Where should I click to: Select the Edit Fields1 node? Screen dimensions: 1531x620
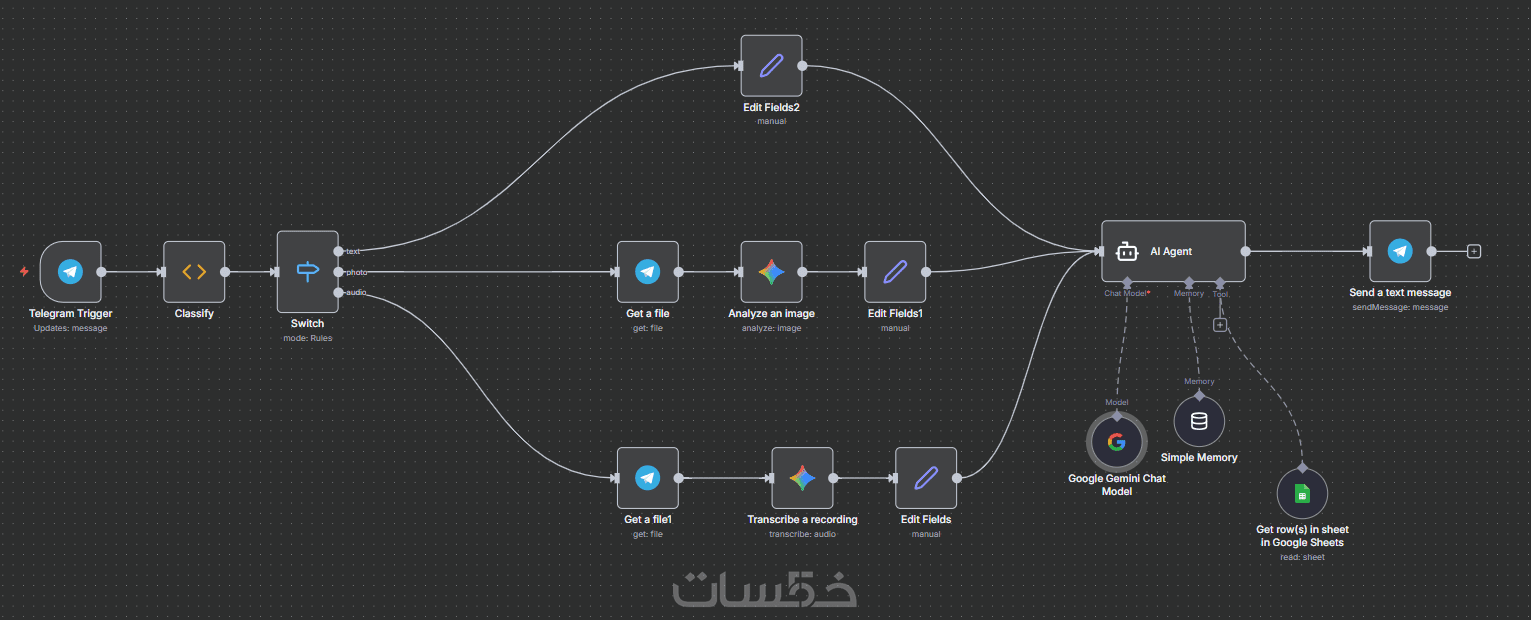pyautogui.click(x=895, y=271)
